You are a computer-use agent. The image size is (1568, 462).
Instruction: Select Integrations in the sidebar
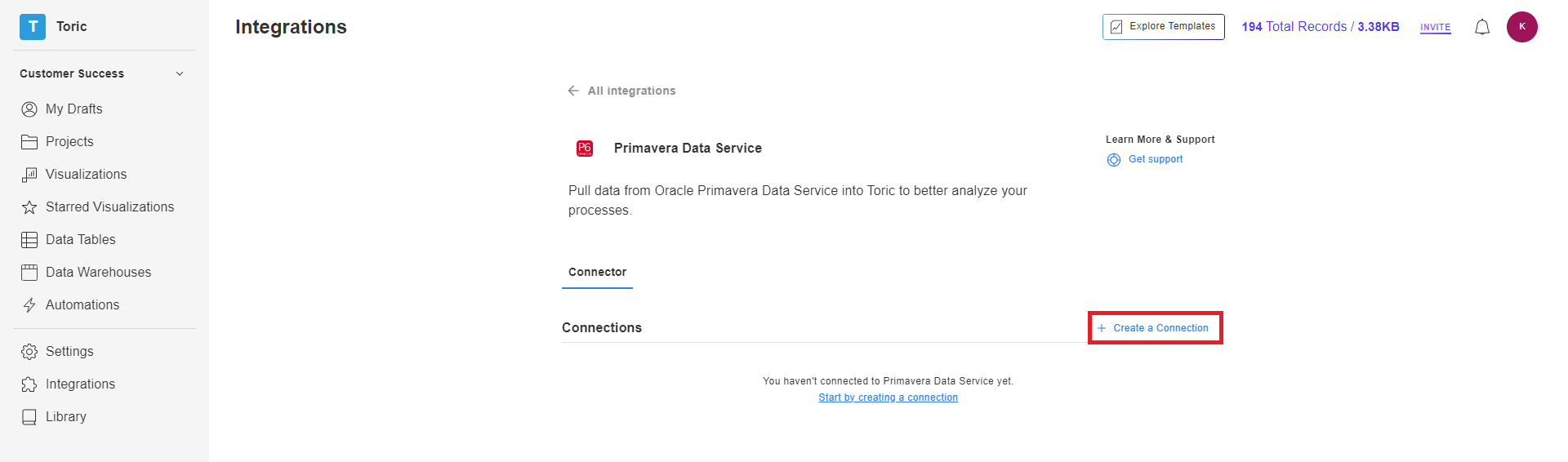pos(80,384)
